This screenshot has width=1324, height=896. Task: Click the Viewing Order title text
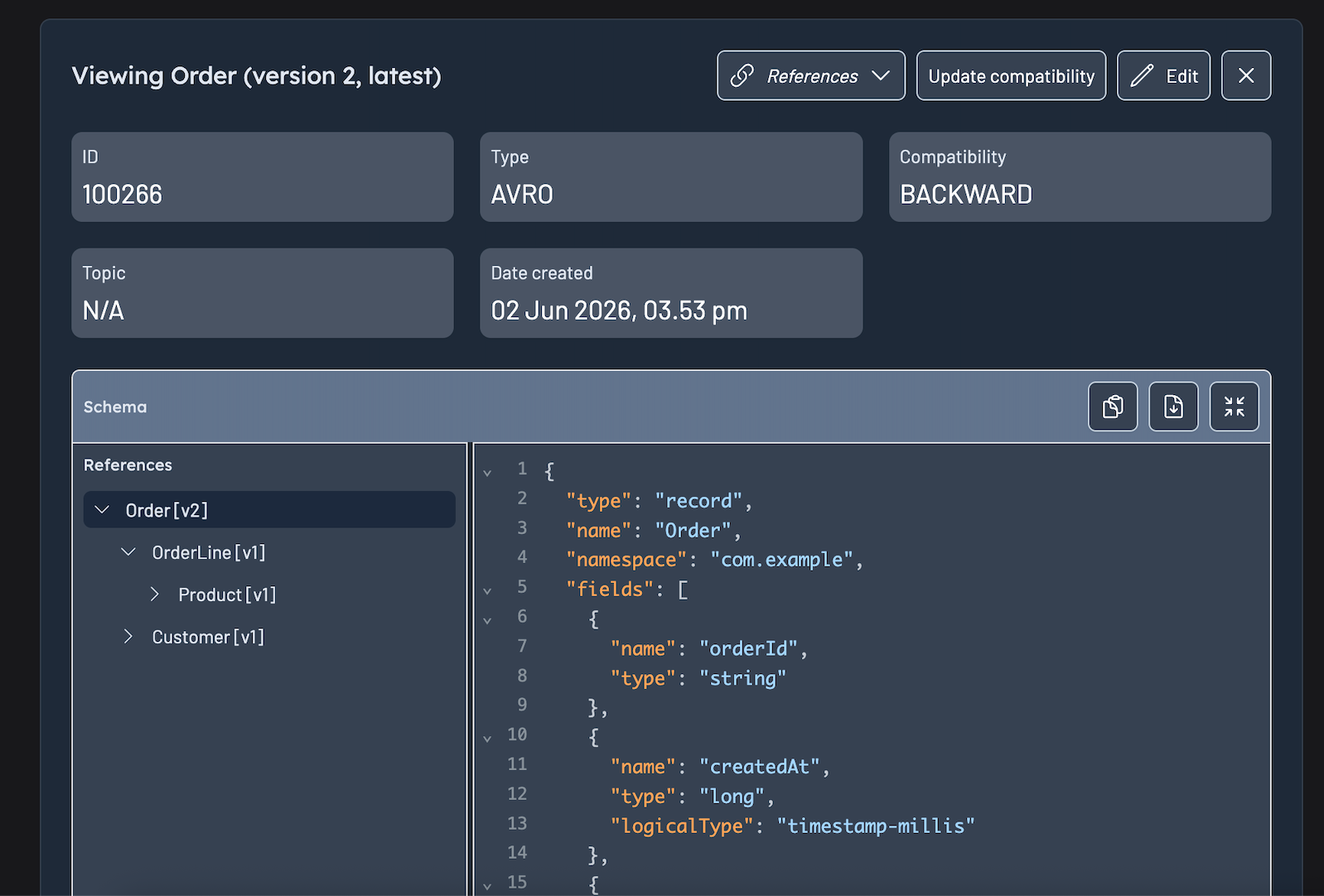tap(256, 75)
